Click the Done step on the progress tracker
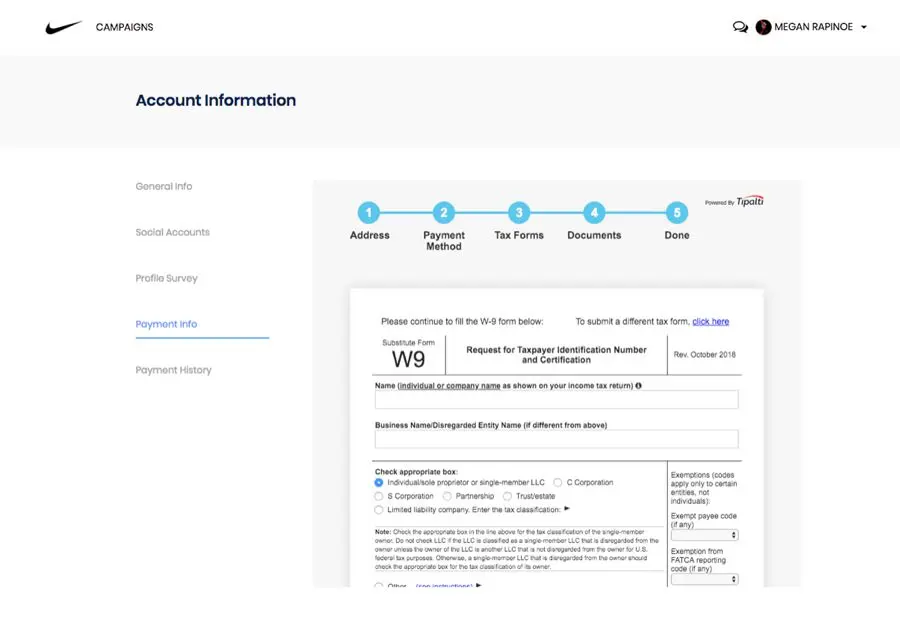 (x=676, y=213)
